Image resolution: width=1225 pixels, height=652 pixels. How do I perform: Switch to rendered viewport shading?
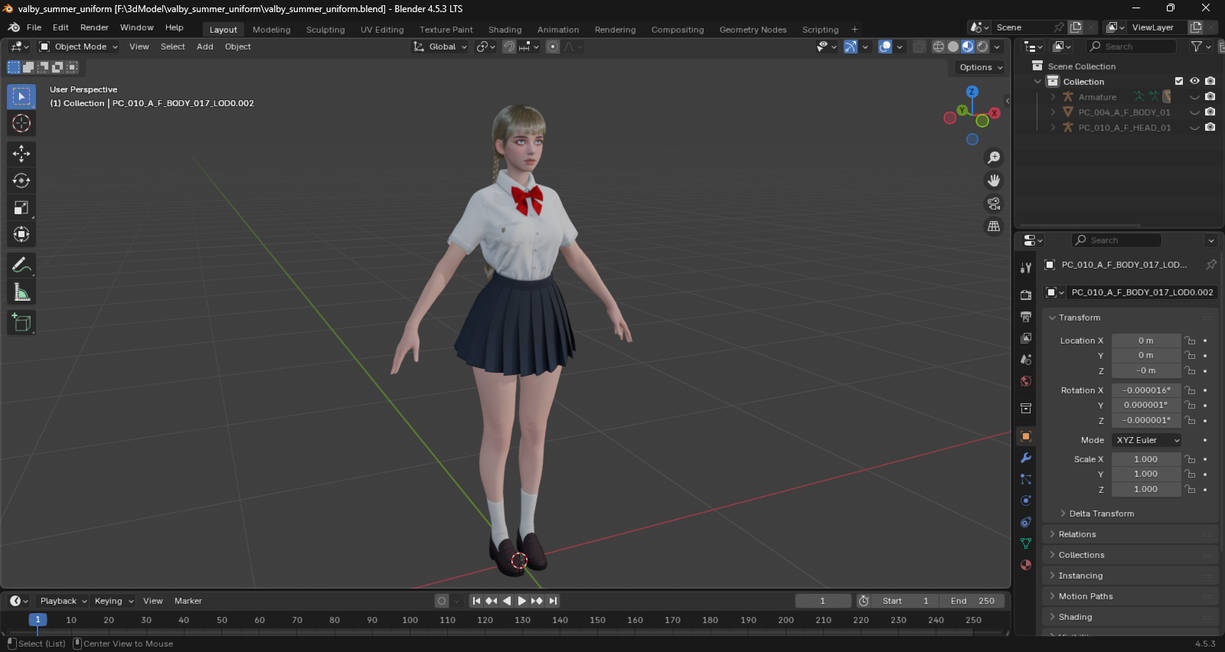pos(983,46)
